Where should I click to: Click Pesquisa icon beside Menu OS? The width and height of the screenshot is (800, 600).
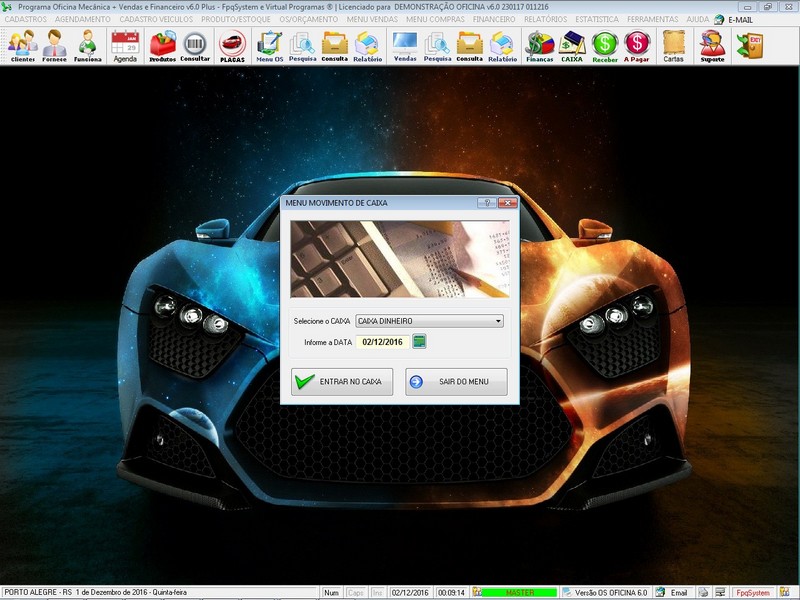pyautogui.click(x=302, y=46)
